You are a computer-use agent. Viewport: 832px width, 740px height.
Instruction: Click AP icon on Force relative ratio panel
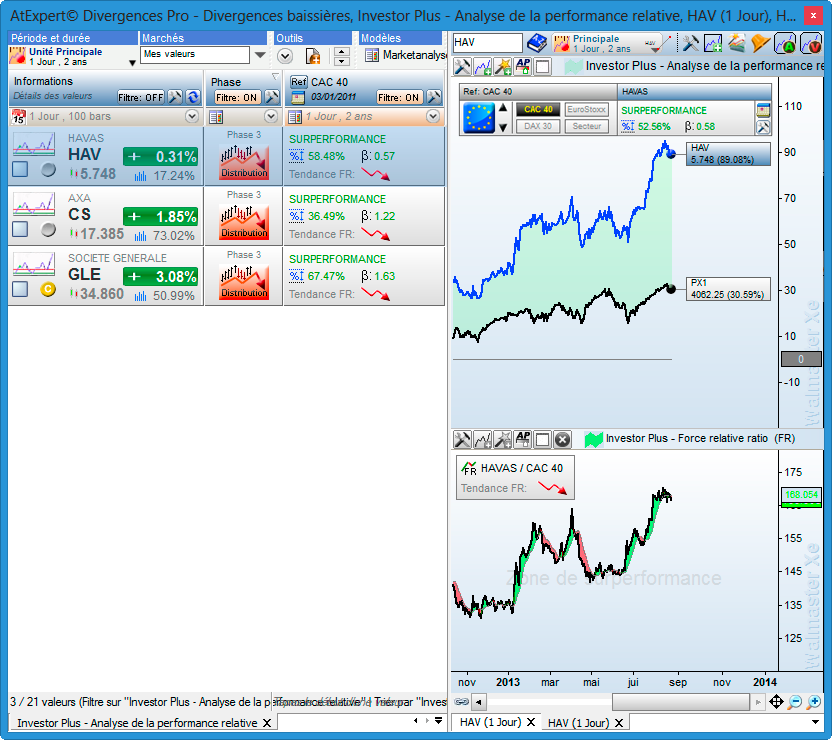point(523,439)
